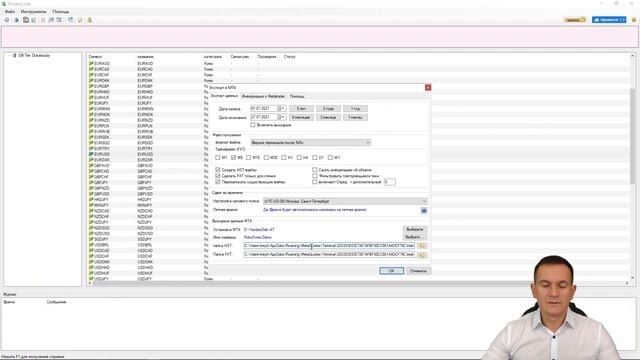
Task: Click the gear settings icon in toolbar
Action: pyautogui.click(x=7, y=20)
